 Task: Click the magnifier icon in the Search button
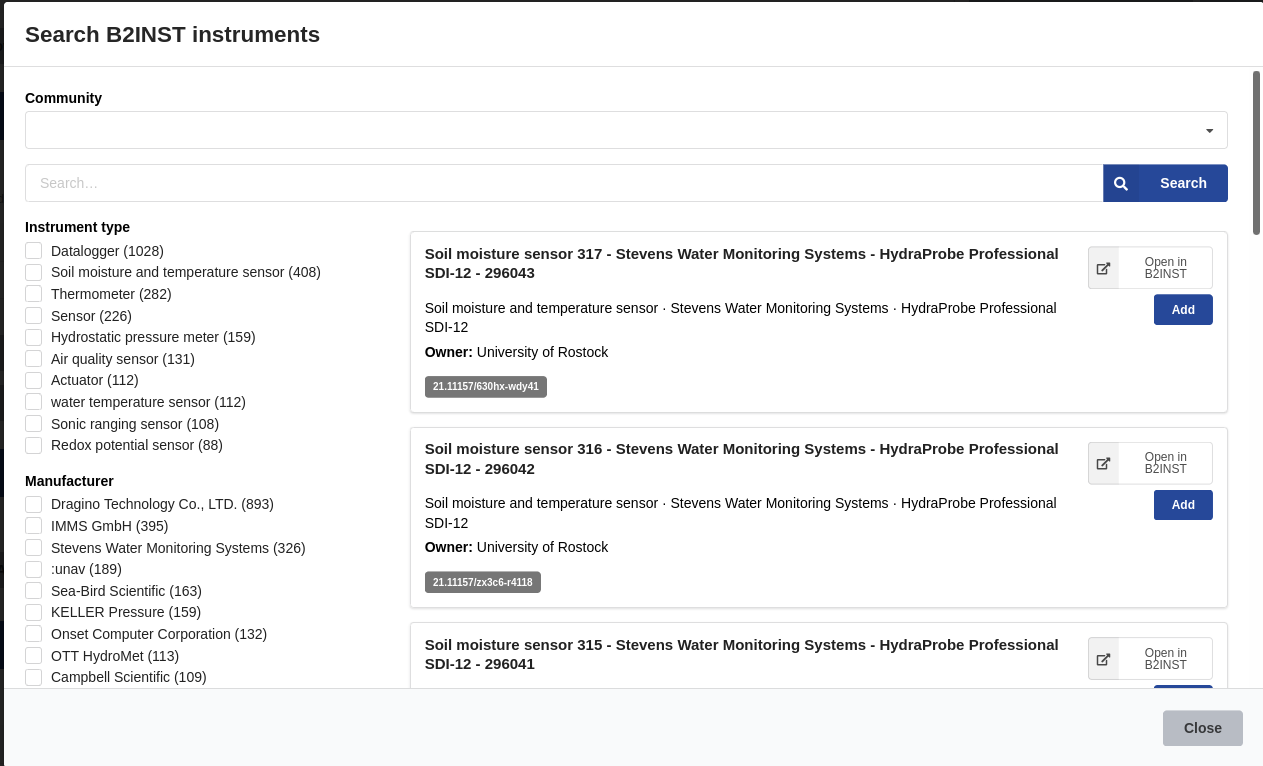[x=1121, y=183]
